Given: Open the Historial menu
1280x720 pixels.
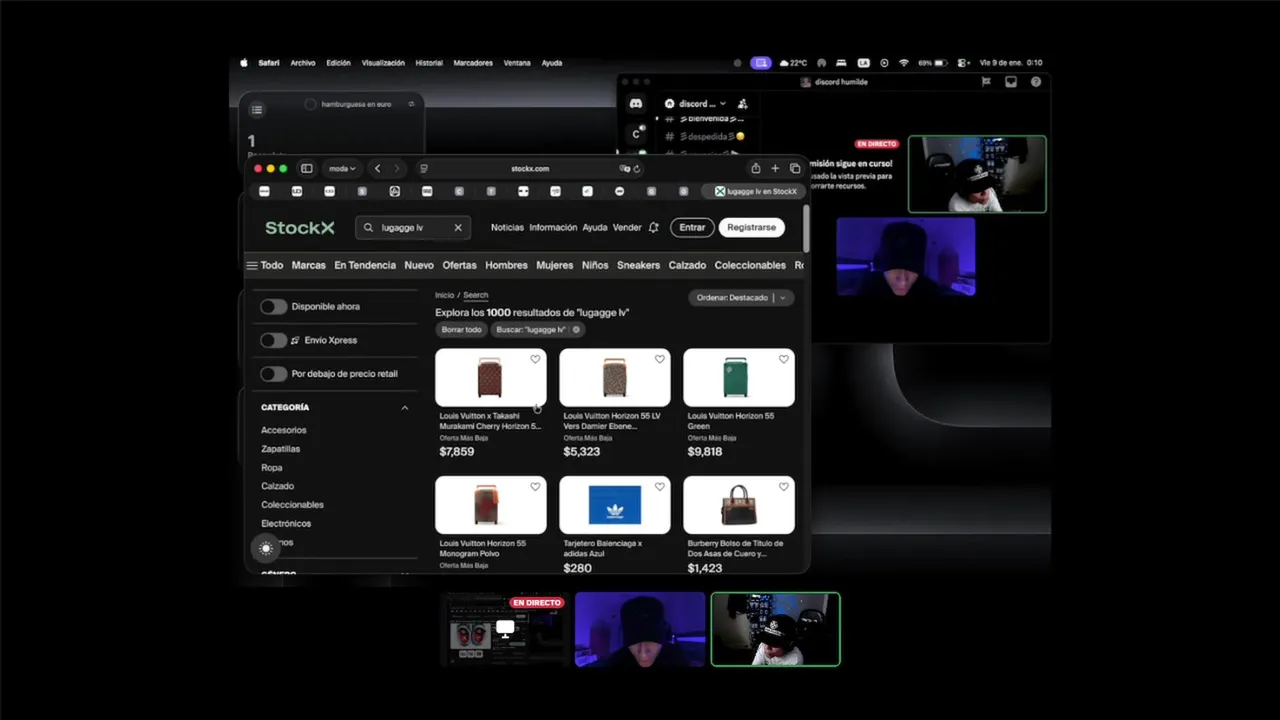Looking at the screenshot, I should click(429, 63).
